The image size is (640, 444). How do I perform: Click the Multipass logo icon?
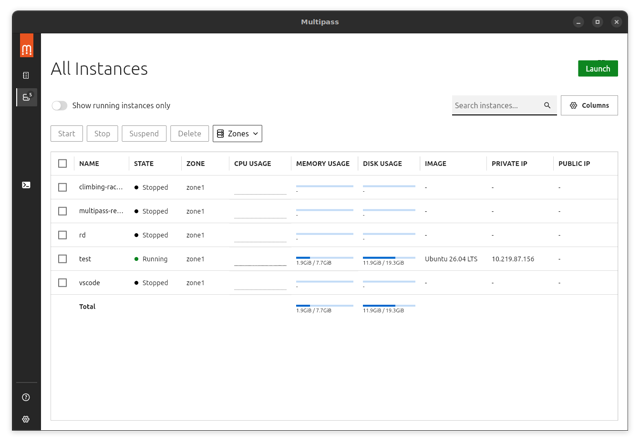[27, 46]
